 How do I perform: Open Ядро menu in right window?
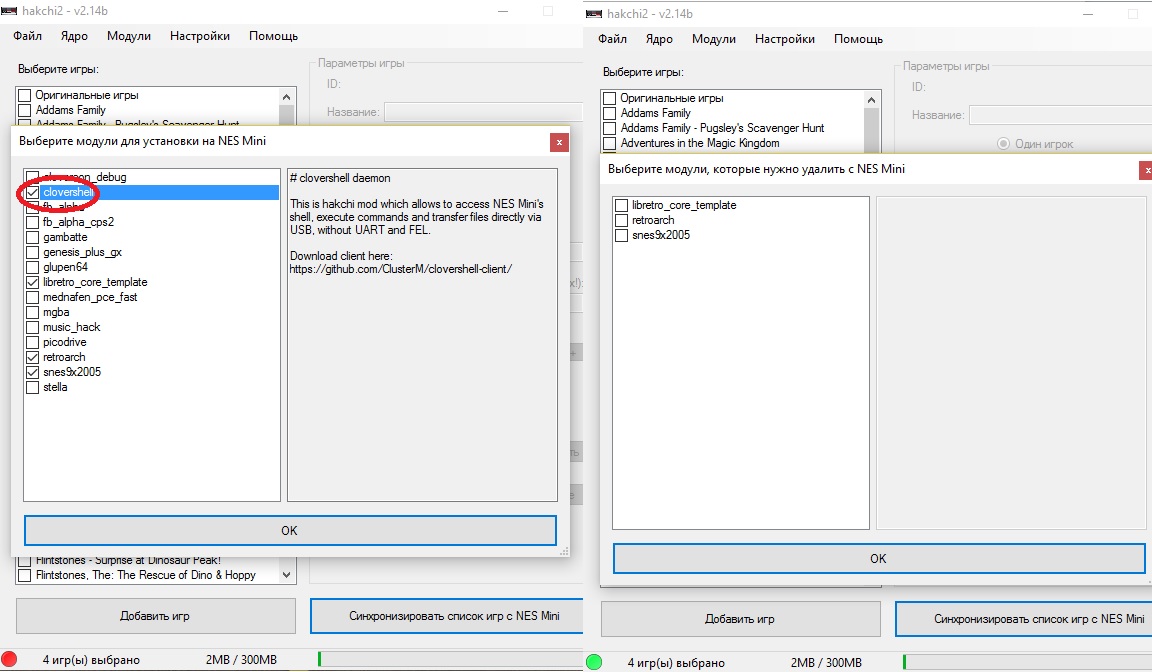(659, 39)
